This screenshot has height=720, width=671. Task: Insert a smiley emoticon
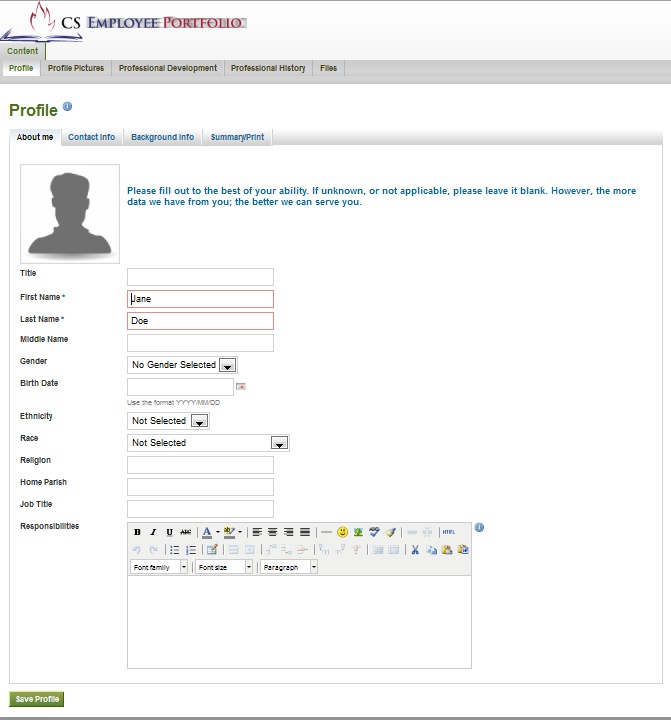coord(342,532)
